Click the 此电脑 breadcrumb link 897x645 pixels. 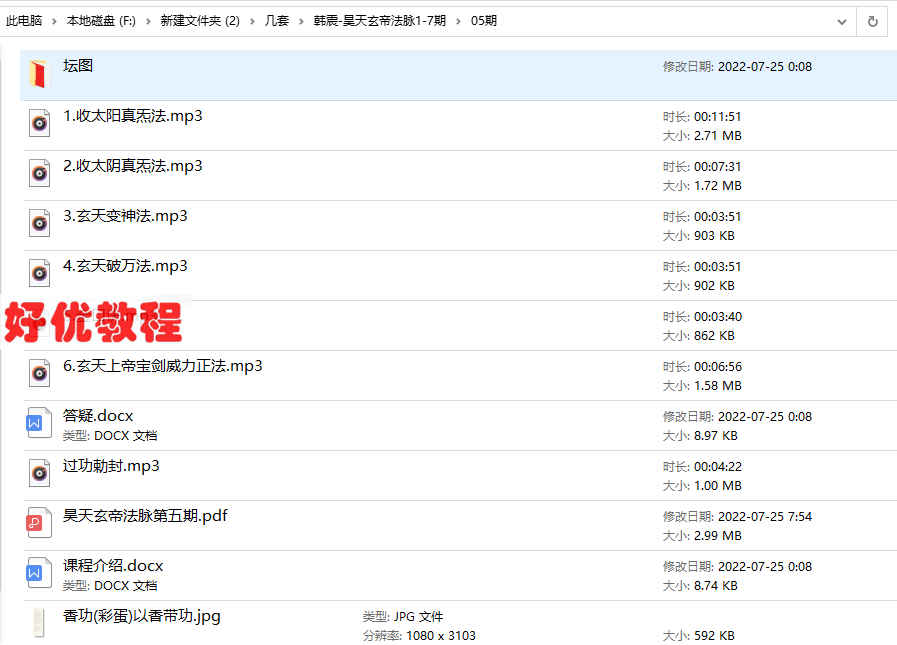24,21
